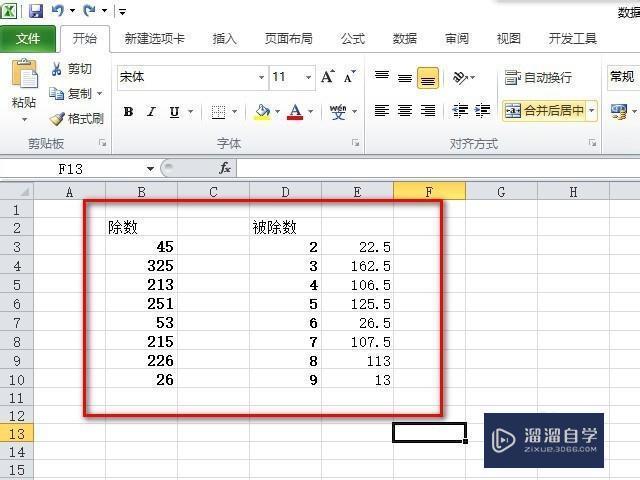This screenshot has height=480, width=640.
Task: Switch to the 插入 (Insert) tab
Action: tap(224, 39)
